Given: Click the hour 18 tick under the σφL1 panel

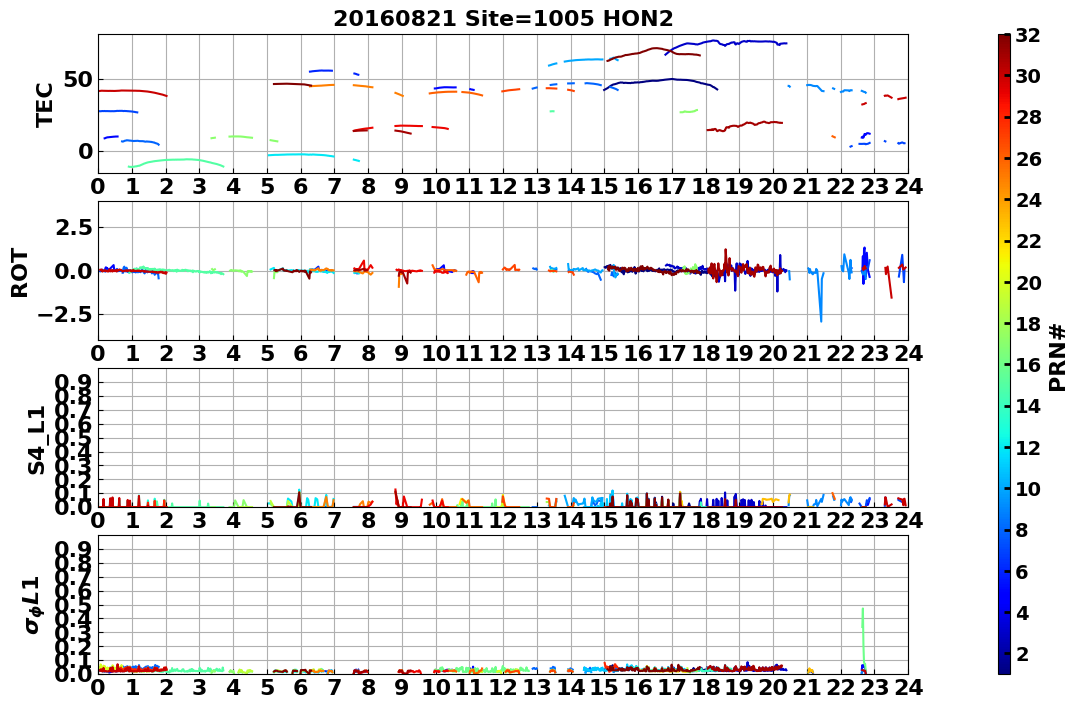Looking at the screenshot, I should [705, 687].
